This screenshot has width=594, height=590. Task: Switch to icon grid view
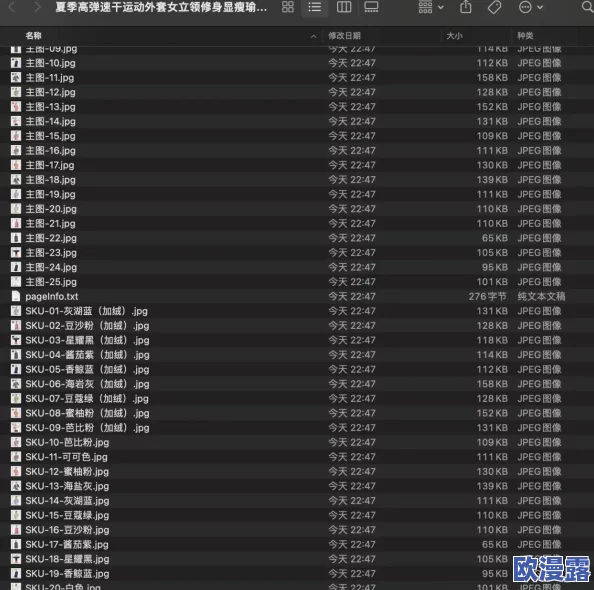tap(288, 7)
